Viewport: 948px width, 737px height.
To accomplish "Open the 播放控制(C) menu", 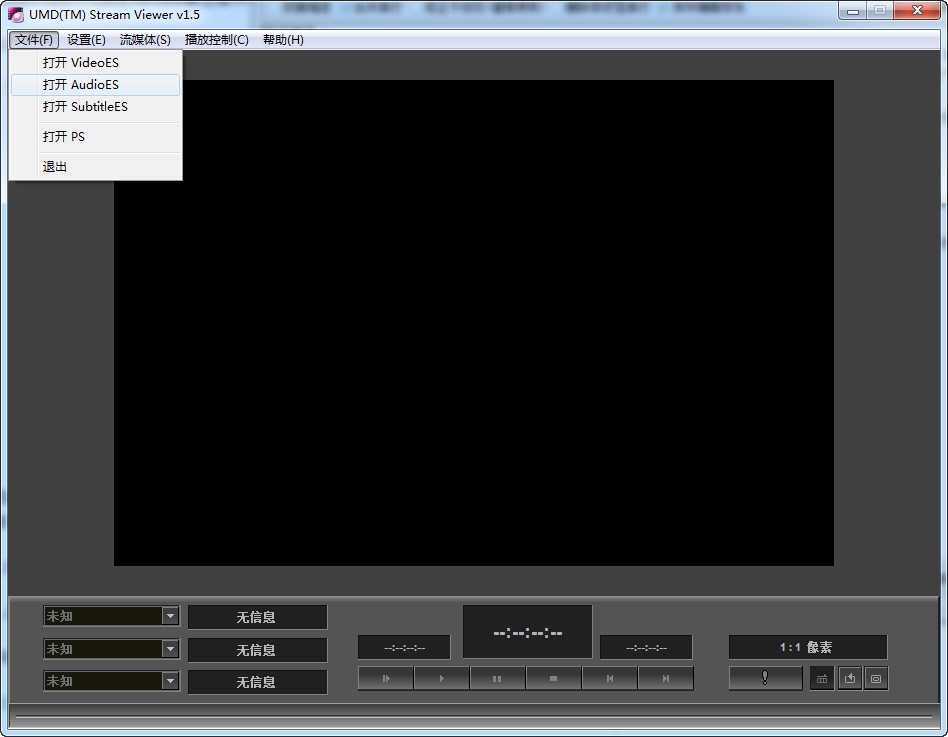I will pyautogui.click(x=217, y=40).
